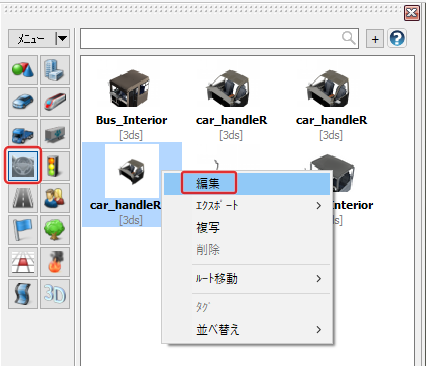Screen dimensions: 426x366
Task: Open the 3D text category icon
Action: tap(55, 294)
